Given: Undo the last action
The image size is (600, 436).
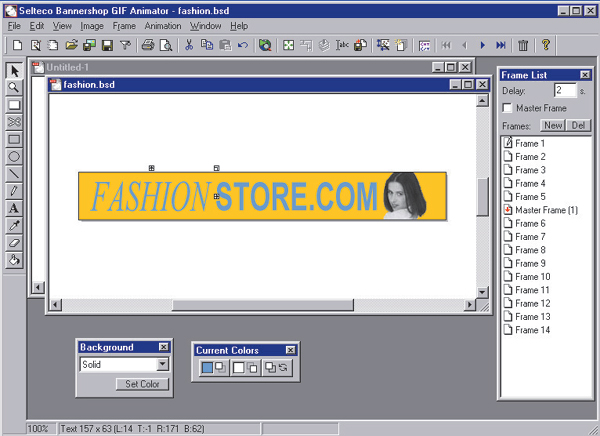Looking at the screenshot, I should (243, 45).
